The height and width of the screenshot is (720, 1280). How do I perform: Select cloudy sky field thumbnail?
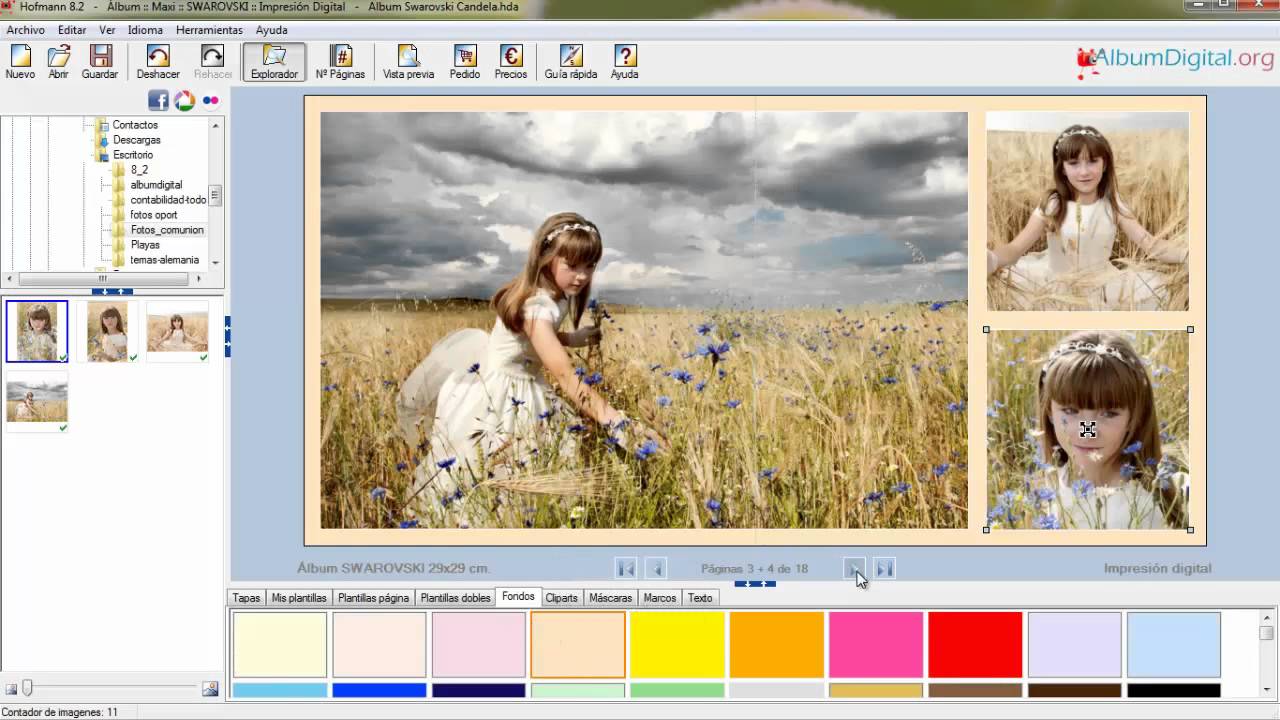coord(37,401)
